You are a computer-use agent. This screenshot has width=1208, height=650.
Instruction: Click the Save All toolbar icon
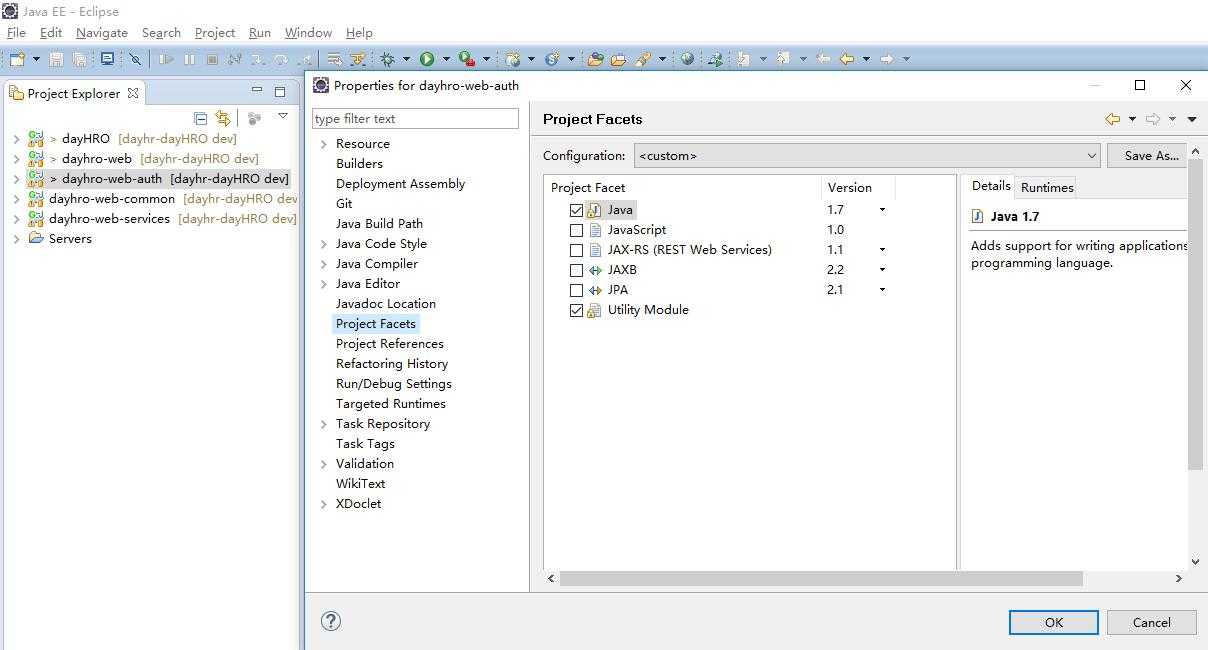(80, 59)
